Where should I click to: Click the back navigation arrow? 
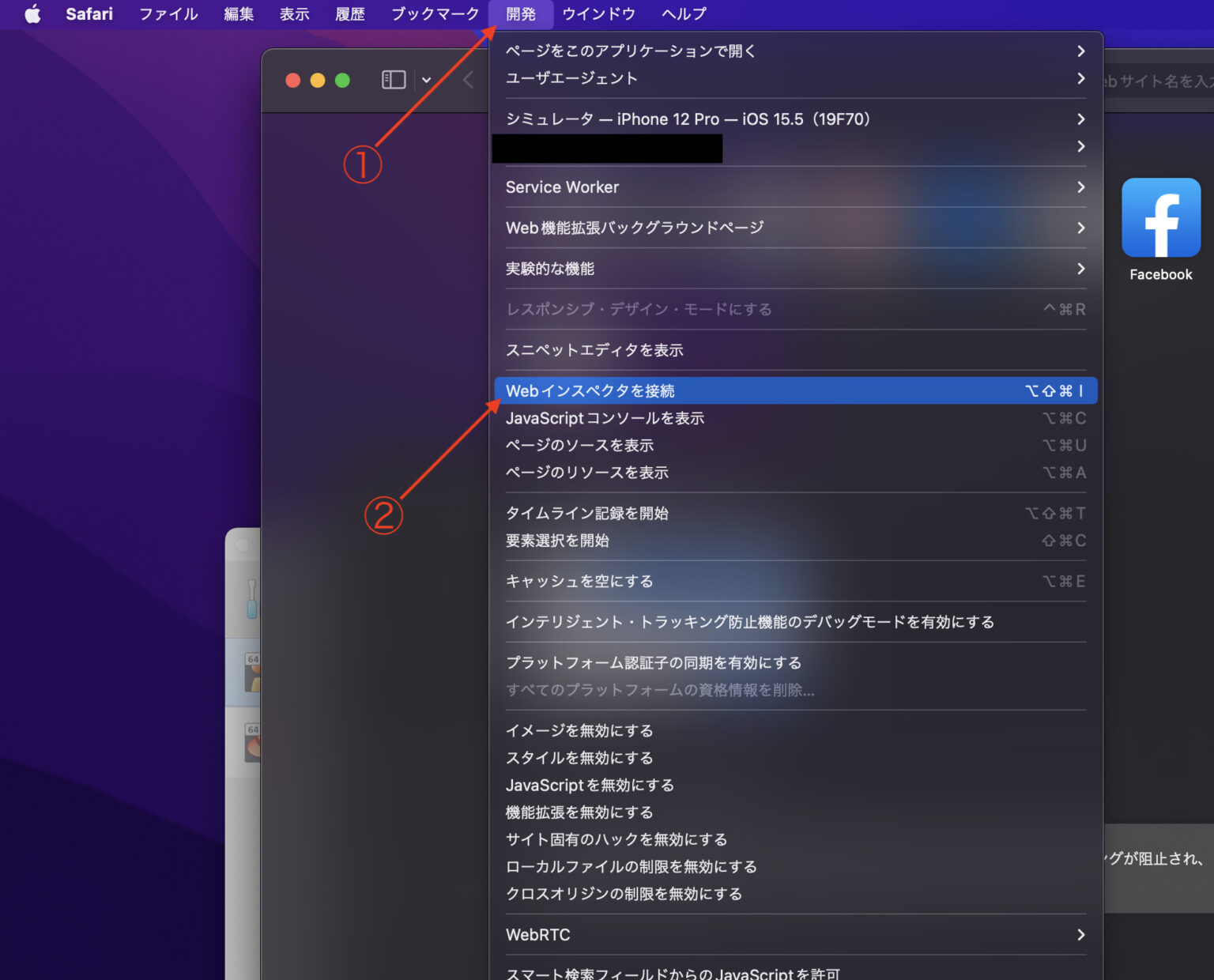click(467, 80)
